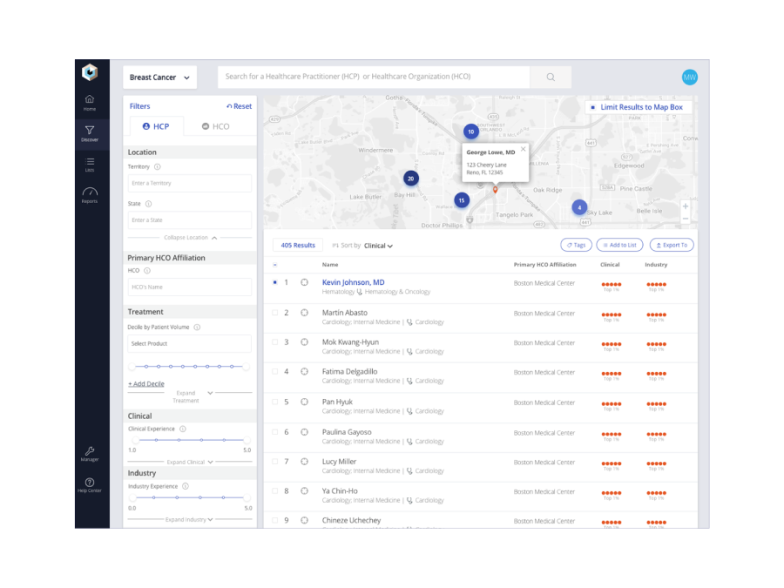Click the Name column header
Viewport: 784px width, 588px height.
pos(330,264)
